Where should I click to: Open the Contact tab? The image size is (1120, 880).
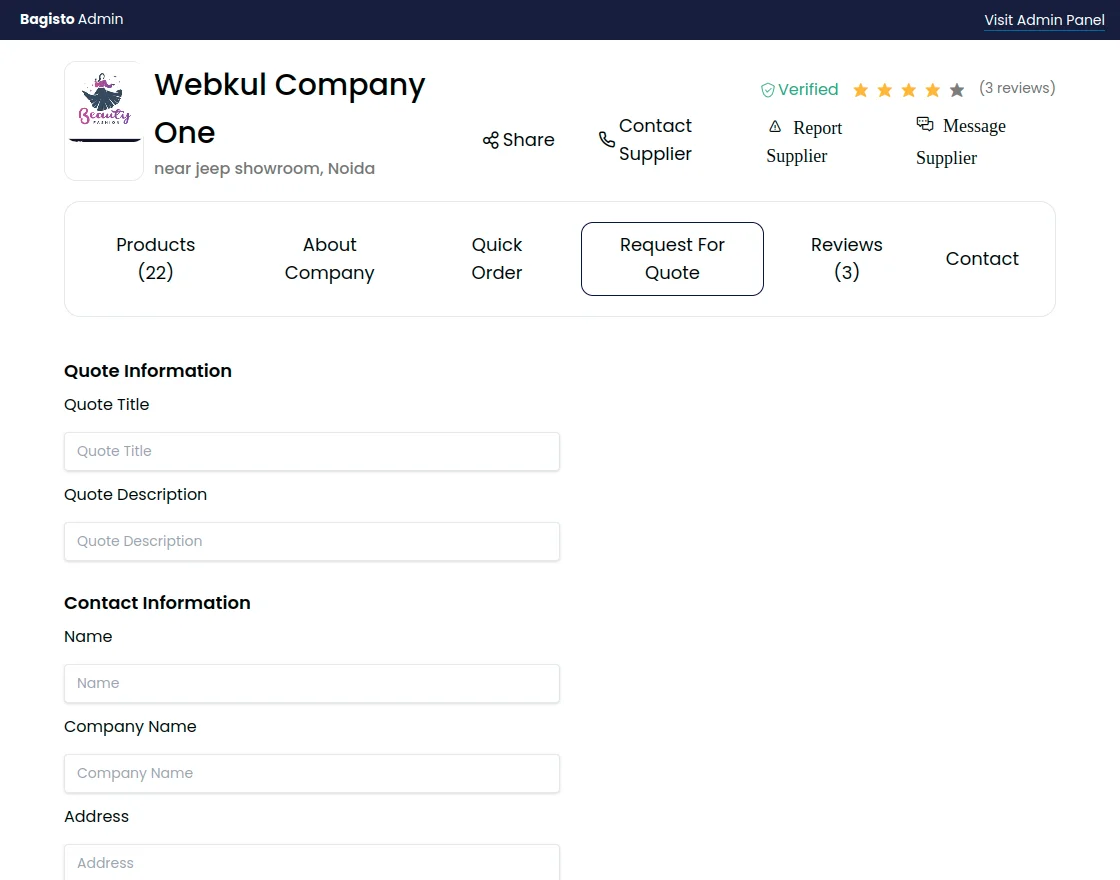(982, 259)
